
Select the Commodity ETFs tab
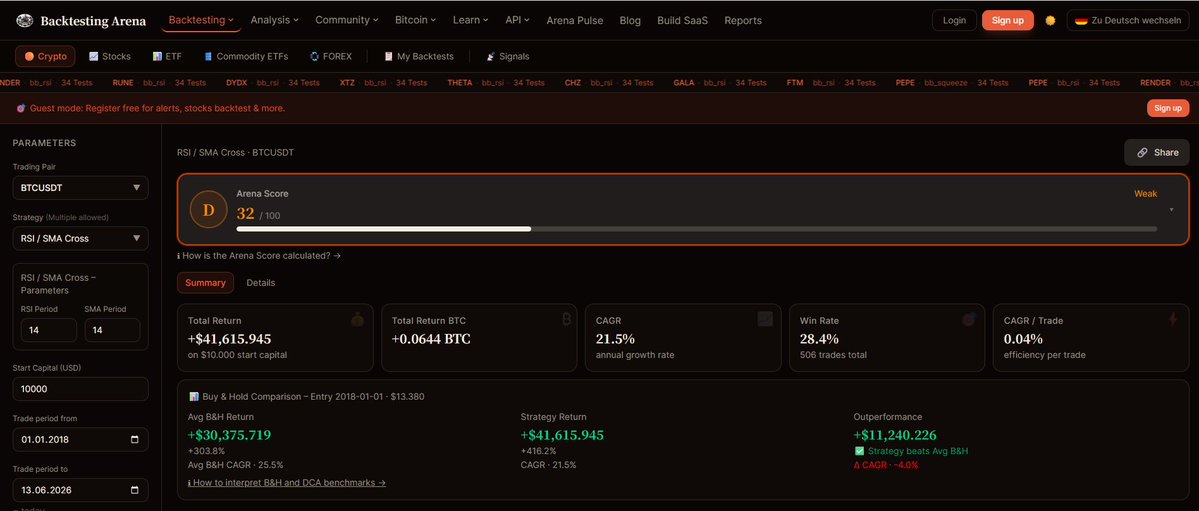tap(245, 57)
